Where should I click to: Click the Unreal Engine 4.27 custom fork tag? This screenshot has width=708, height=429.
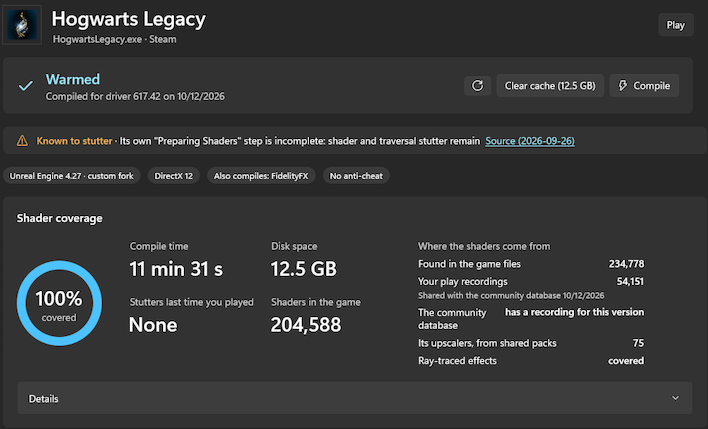pyautogui.click(x=71, y=176)
